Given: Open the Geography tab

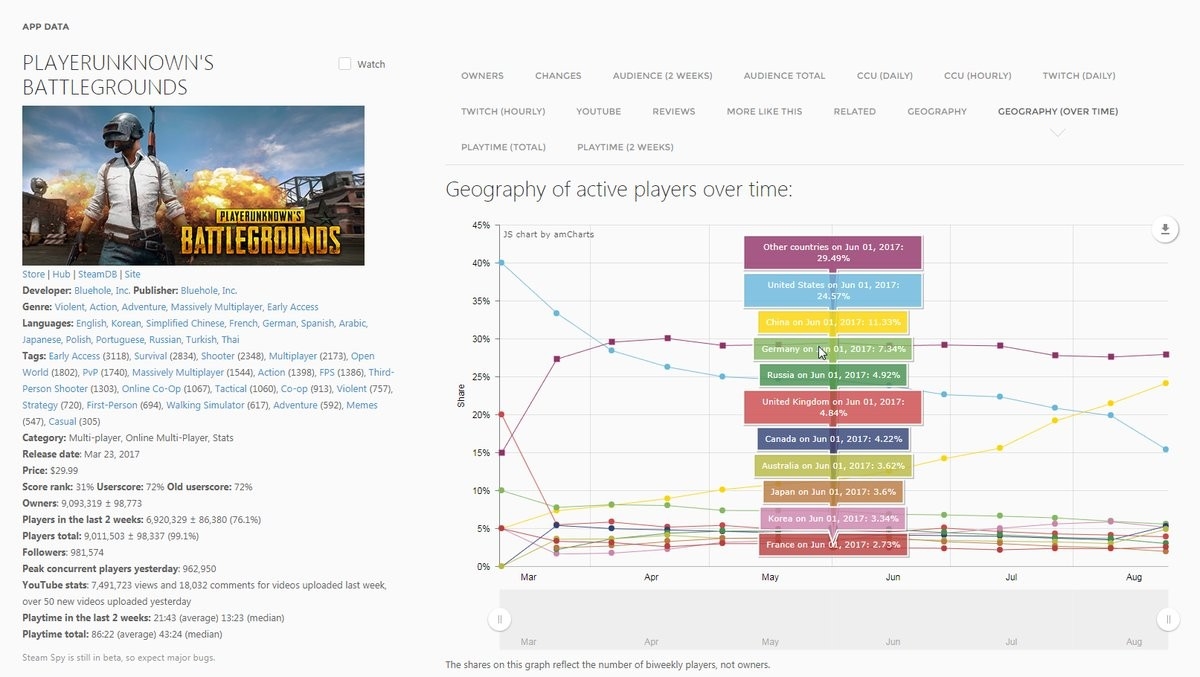Looking at the screenshot, I should pyautogui.click(x=936, y=112).
